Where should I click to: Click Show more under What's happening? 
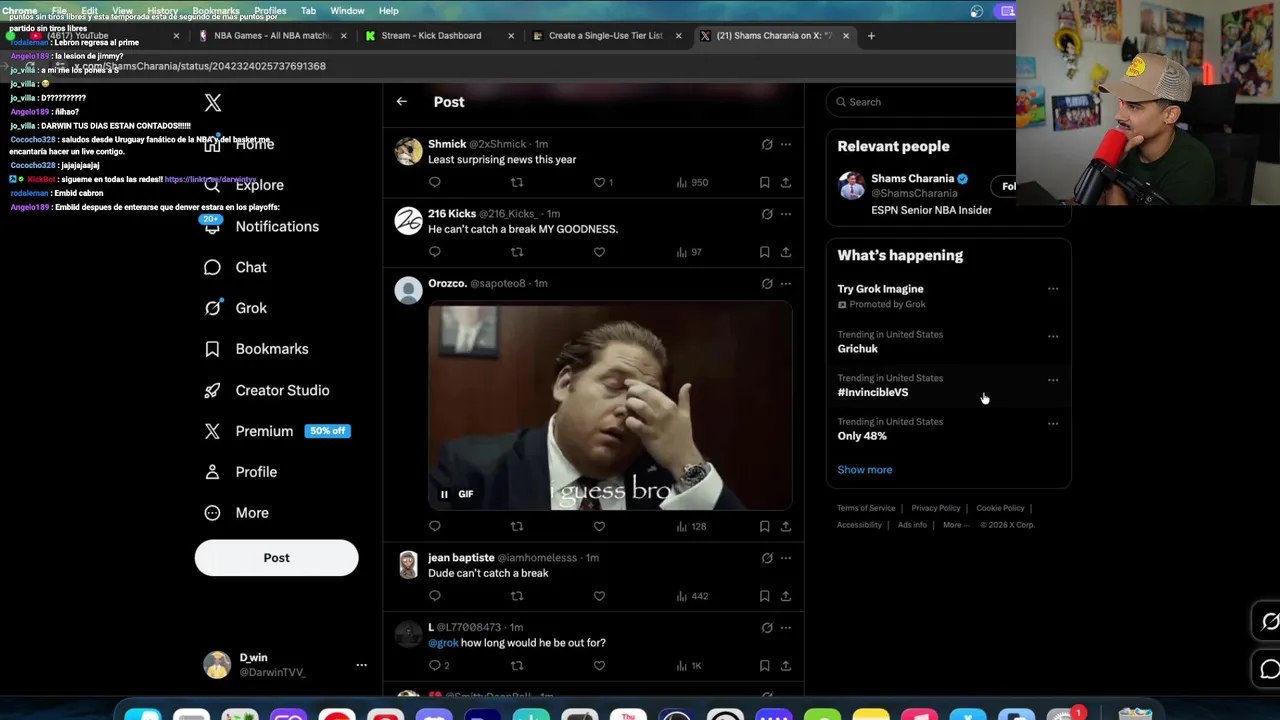[x=865, y=470]
